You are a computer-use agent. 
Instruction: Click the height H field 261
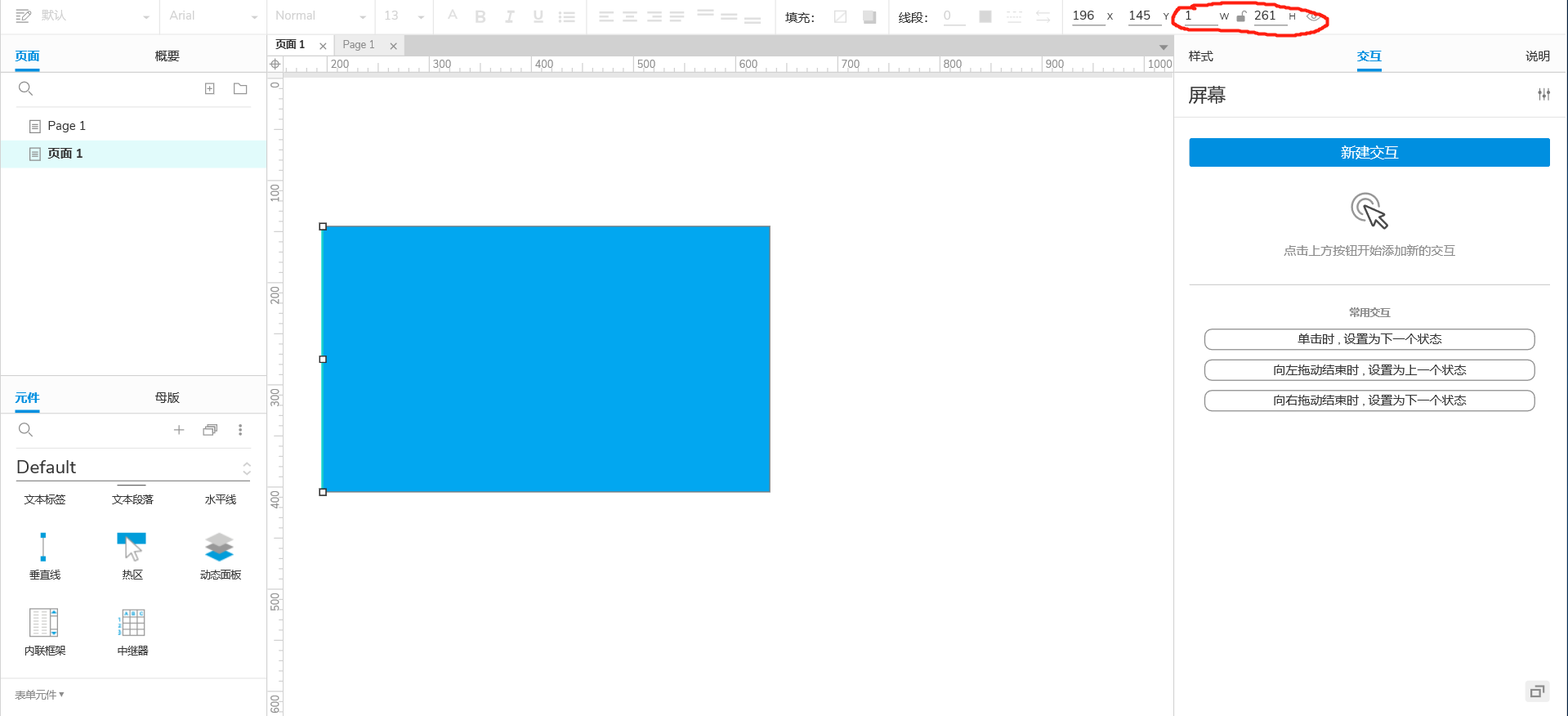pyautogui.click(x=1270, y=16)
